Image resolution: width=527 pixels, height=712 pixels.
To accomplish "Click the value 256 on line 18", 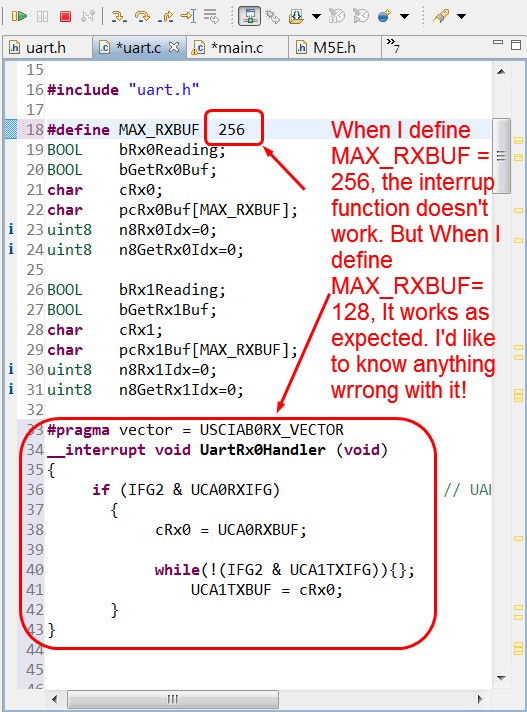I will 231,130.
